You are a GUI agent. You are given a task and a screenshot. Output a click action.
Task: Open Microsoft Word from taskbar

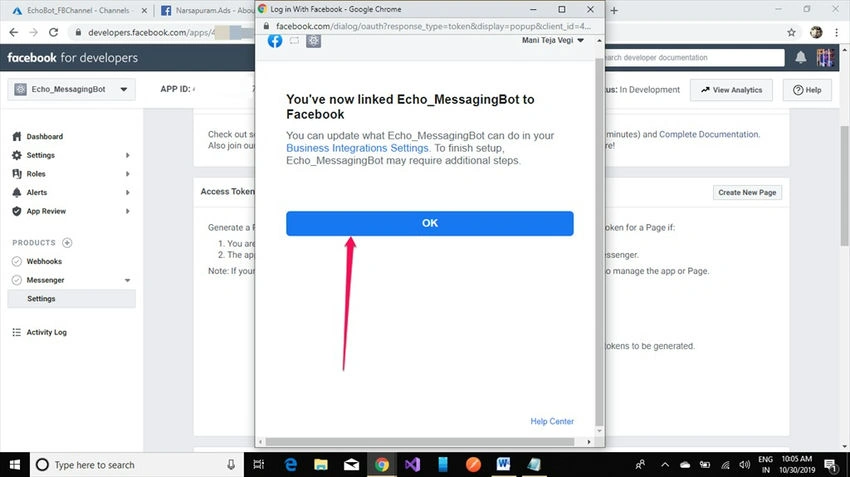point(504,465)
